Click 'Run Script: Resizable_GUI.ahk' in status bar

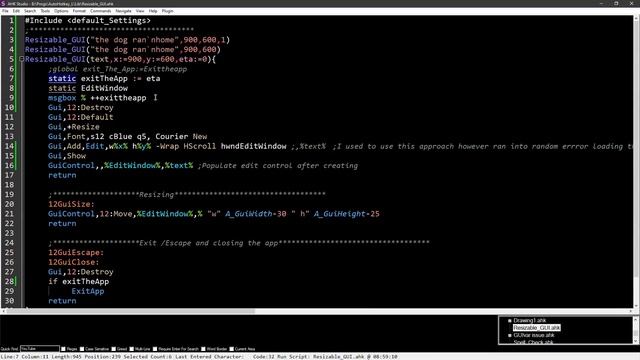point(320,357)
